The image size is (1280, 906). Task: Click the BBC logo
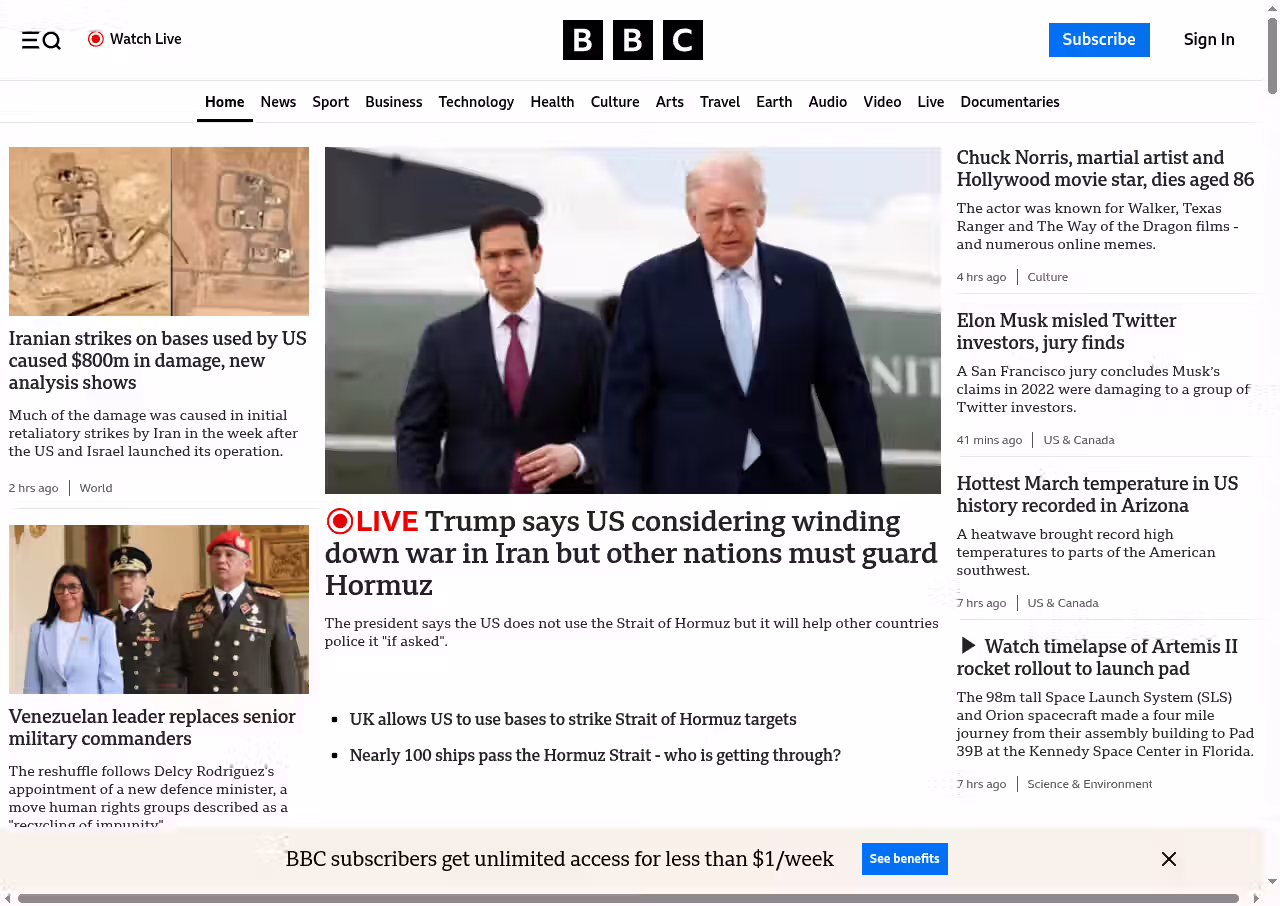coord(632,40)
